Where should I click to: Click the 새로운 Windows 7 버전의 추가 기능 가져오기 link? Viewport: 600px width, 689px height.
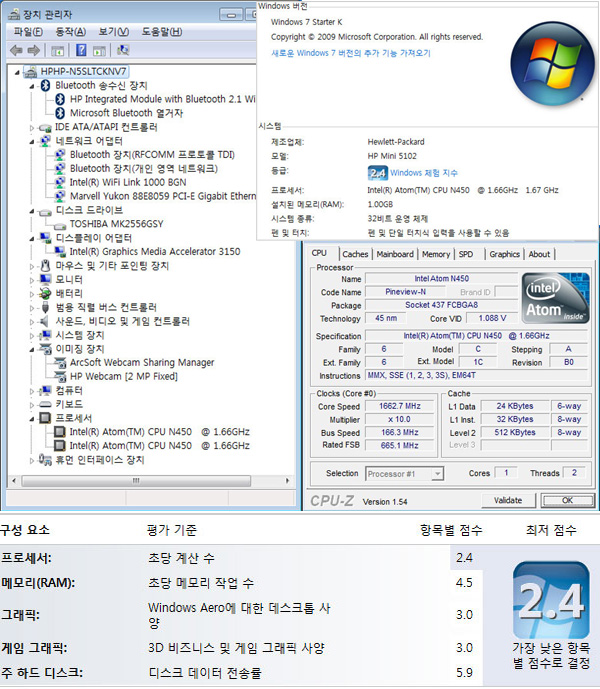pyautogui.click(x=351, y=53)
